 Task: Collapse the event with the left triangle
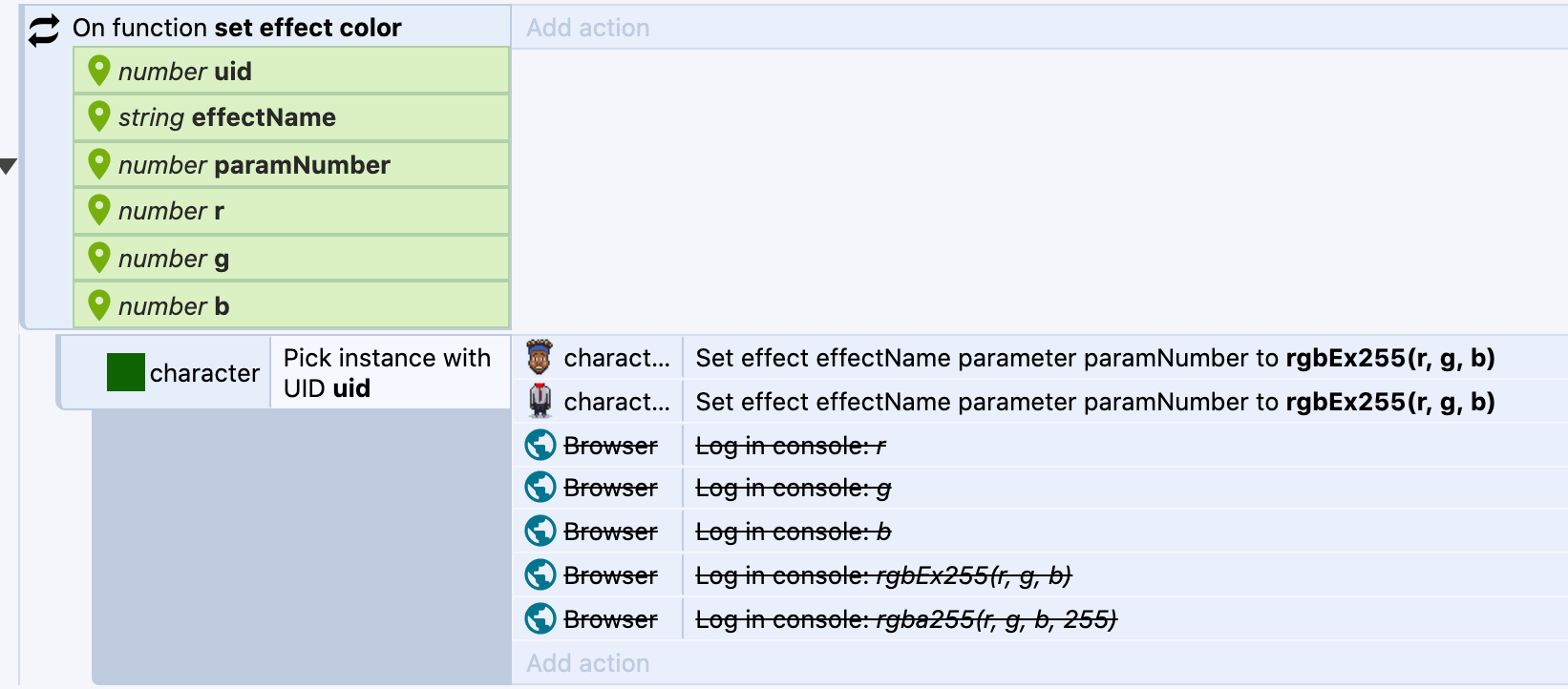9,167
